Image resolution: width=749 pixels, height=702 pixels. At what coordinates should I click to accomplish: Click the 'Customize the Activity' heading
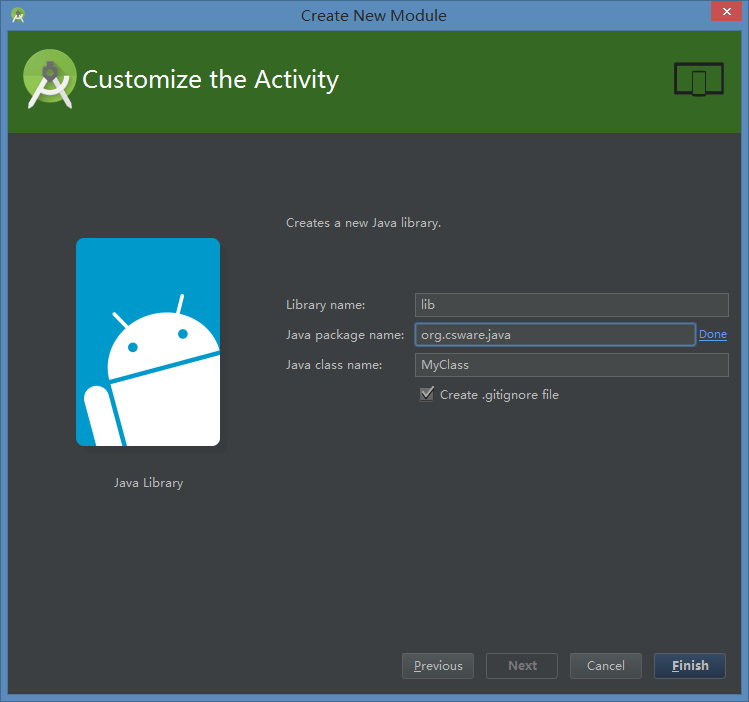pos(210,80)
